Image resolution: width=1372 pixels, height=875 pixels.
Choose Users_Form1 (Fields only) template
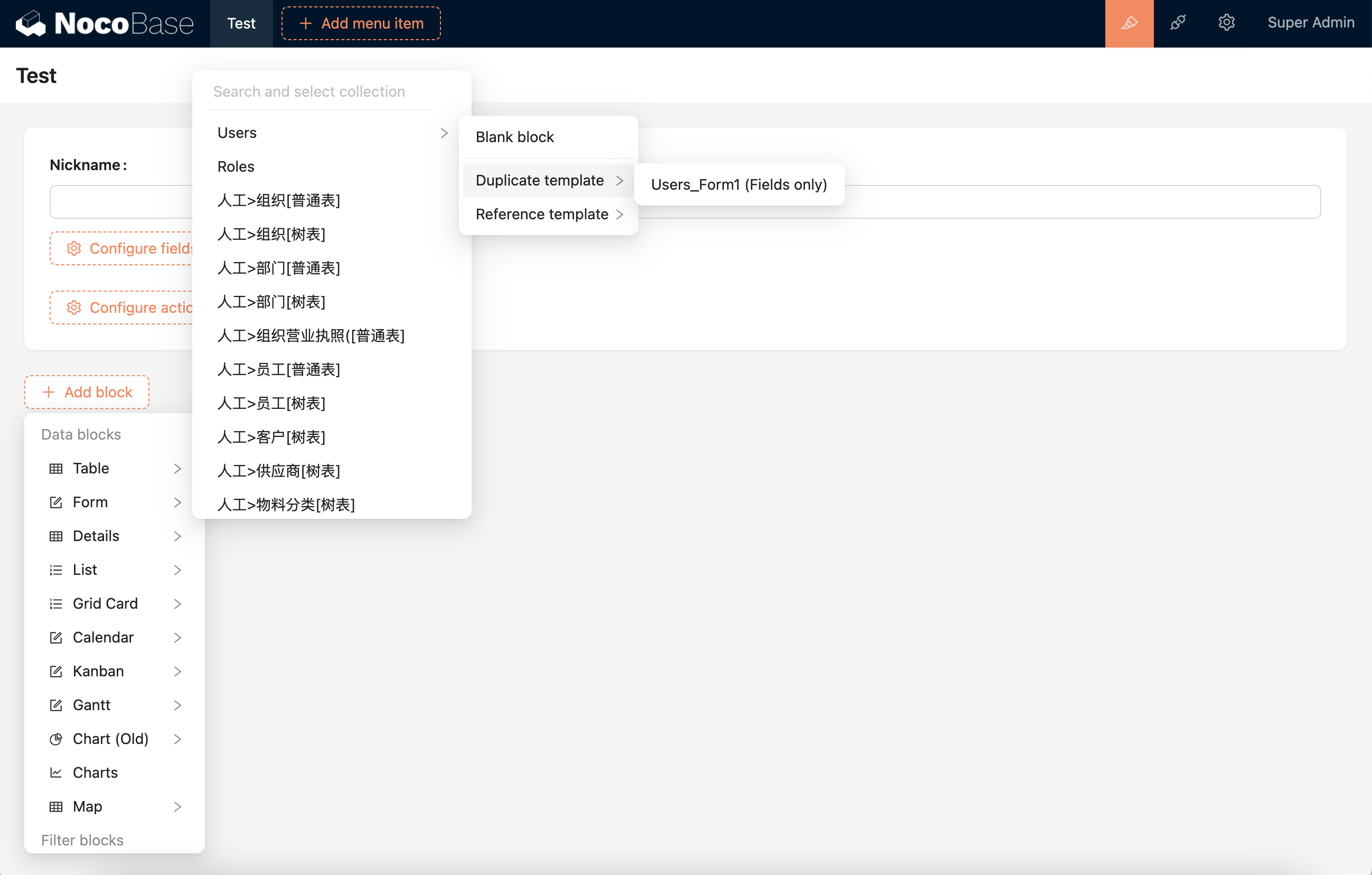(x=738, y=185)
